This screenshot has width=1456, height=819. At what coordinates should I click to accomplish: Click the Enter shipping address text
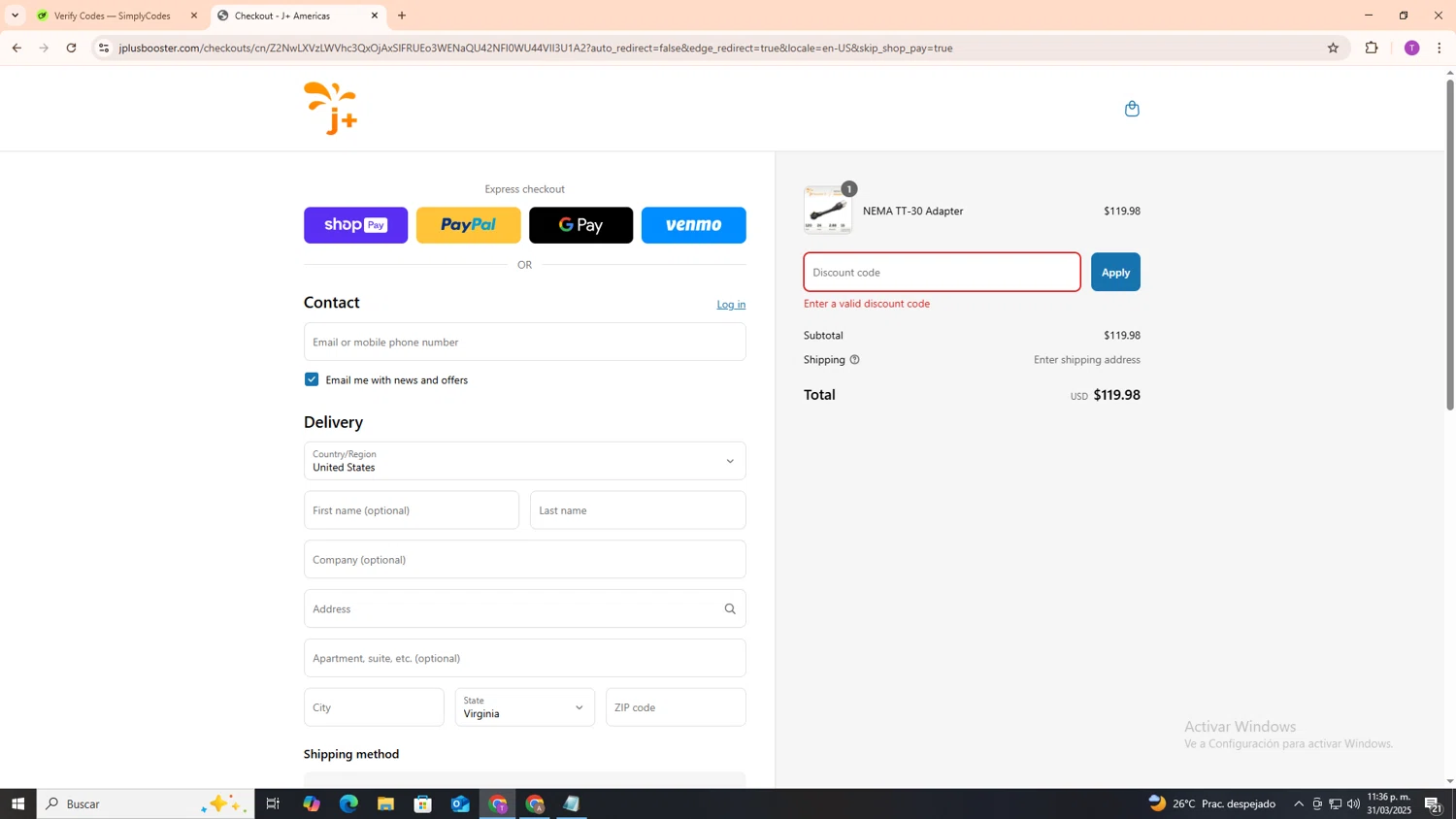point(1087,360)
